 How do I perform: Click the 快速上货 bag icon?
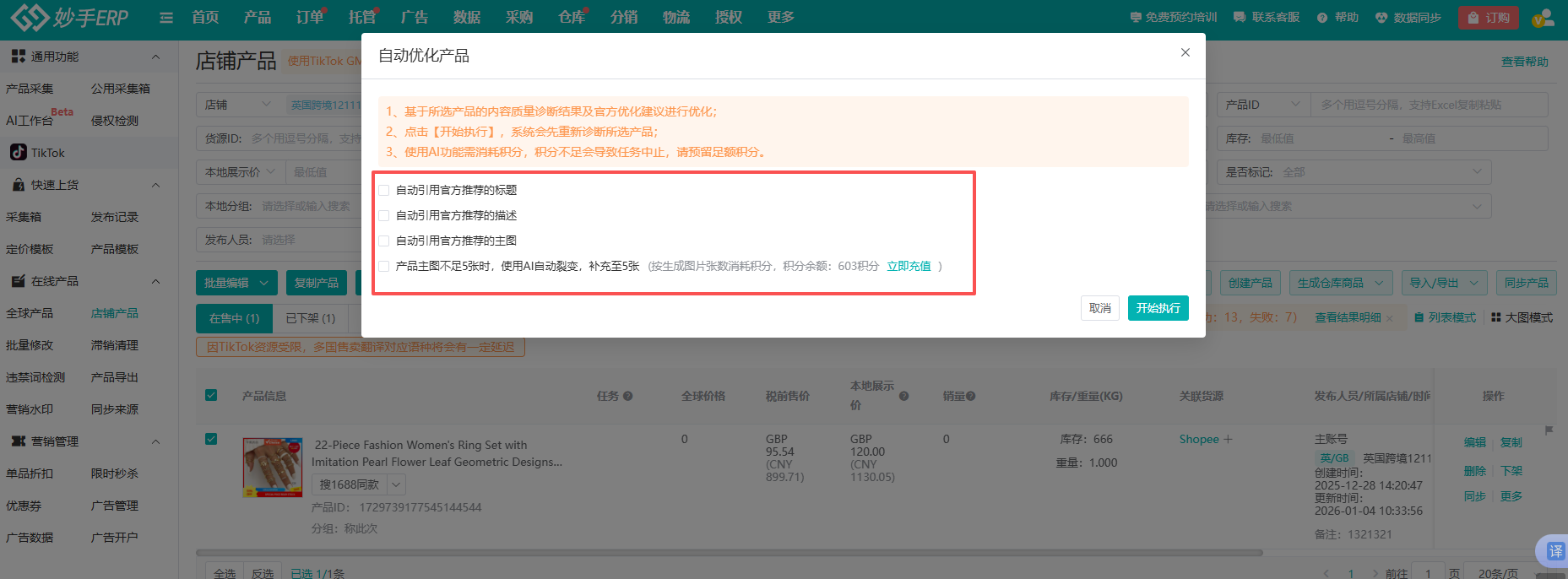(18, 184)
